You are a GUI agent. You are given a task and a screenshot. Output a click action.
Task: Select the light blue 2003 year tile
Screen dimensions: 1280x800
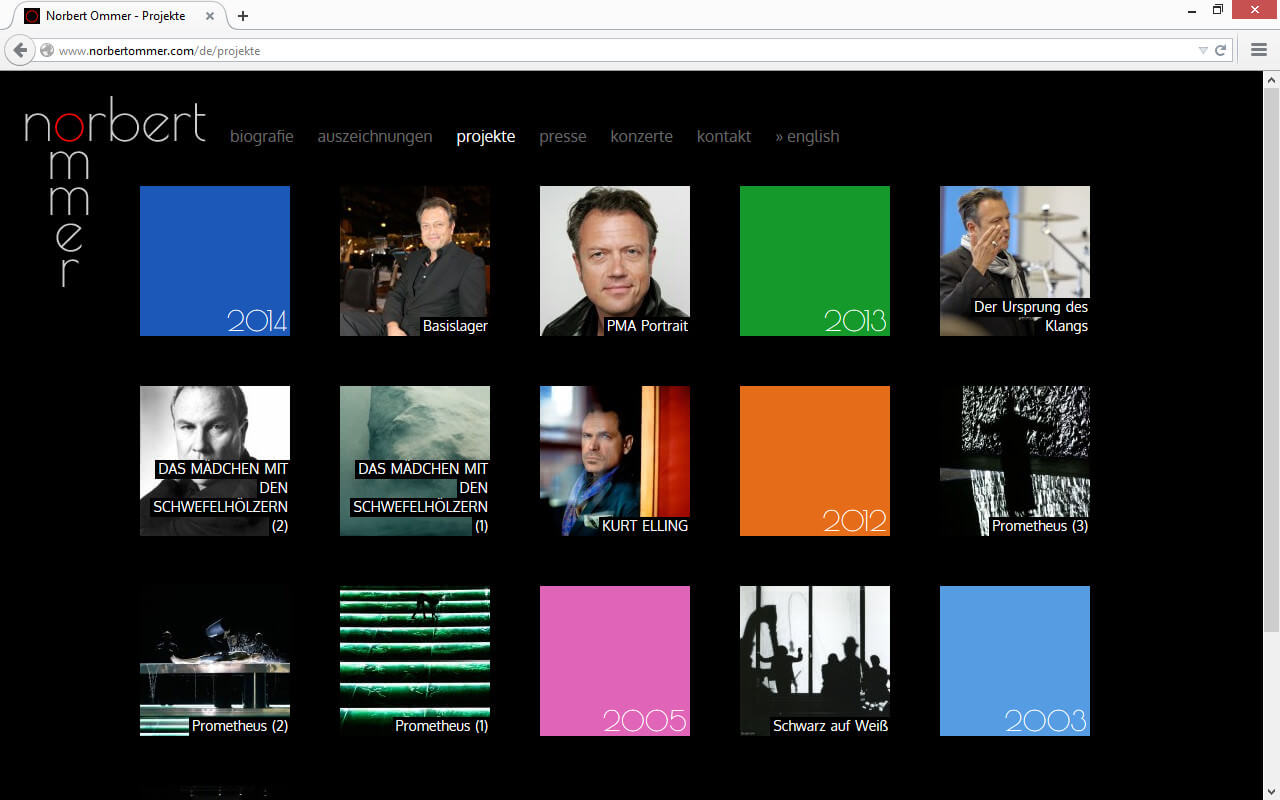[1015, 661]
